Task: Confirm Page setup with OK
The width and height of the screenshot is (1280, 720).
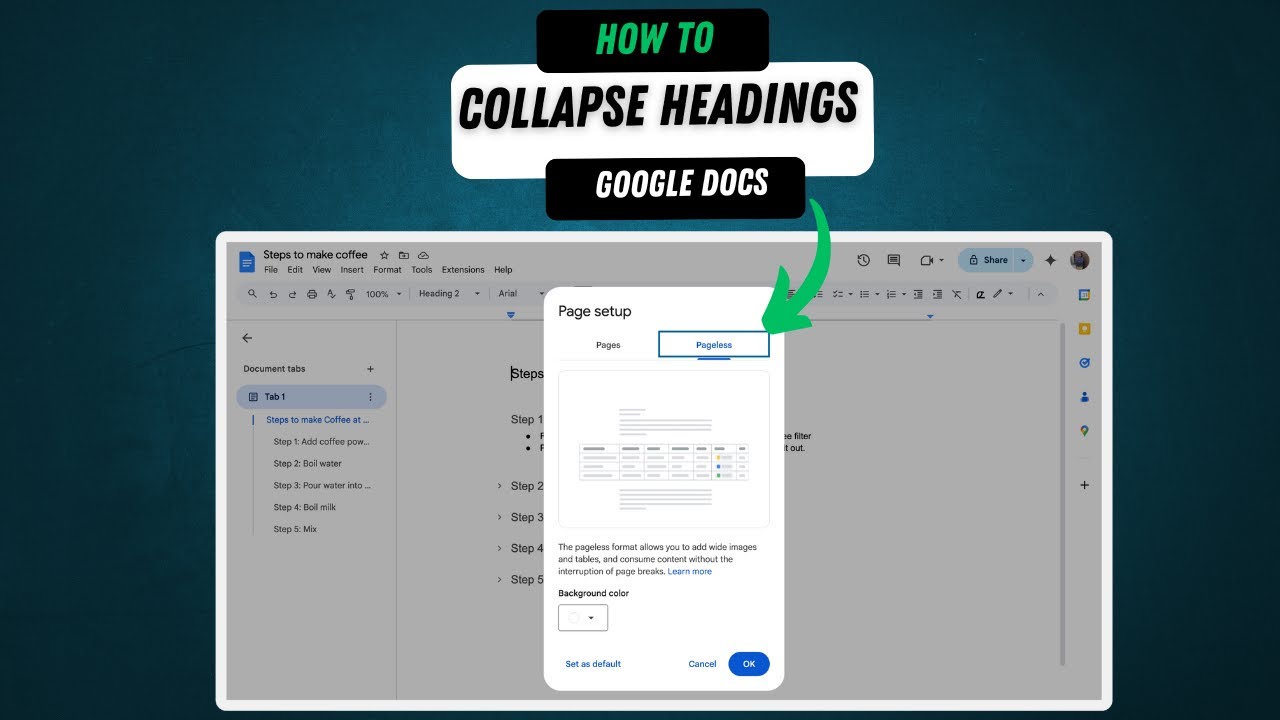Action: point(749,664)
